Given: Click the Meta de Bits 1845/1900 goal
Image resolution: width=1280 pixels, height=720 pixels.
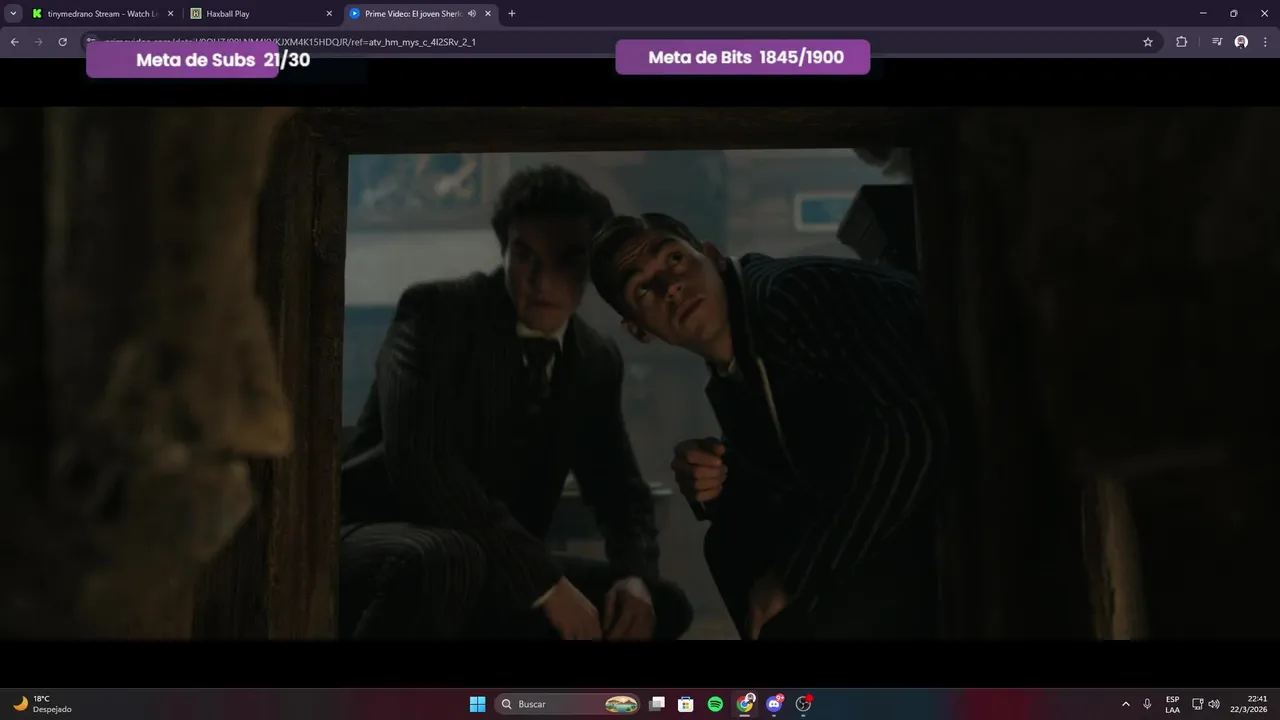Looking at the screenshot, I should click(743, 57).
